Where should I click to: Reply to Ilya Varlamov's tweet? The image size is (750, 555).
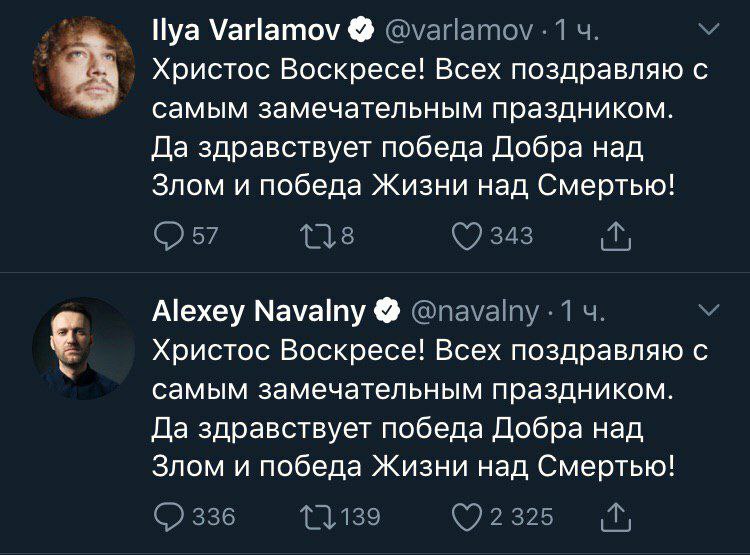[167, 236]
